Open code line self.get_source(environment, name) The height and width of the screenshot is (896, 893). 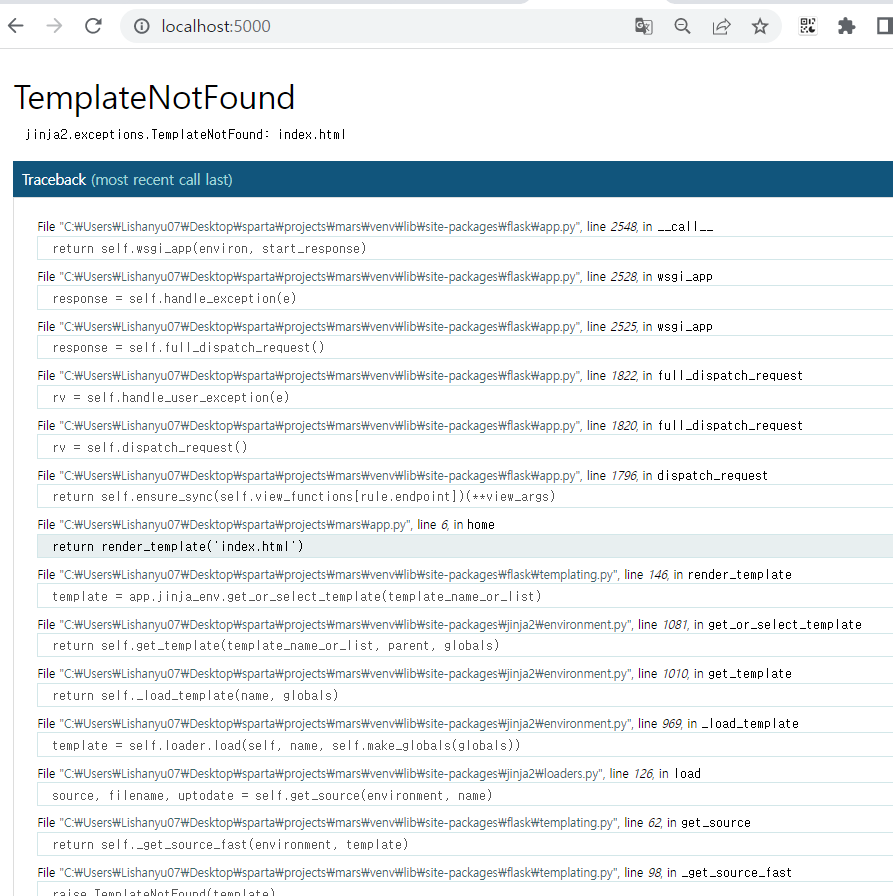[465, 795]
